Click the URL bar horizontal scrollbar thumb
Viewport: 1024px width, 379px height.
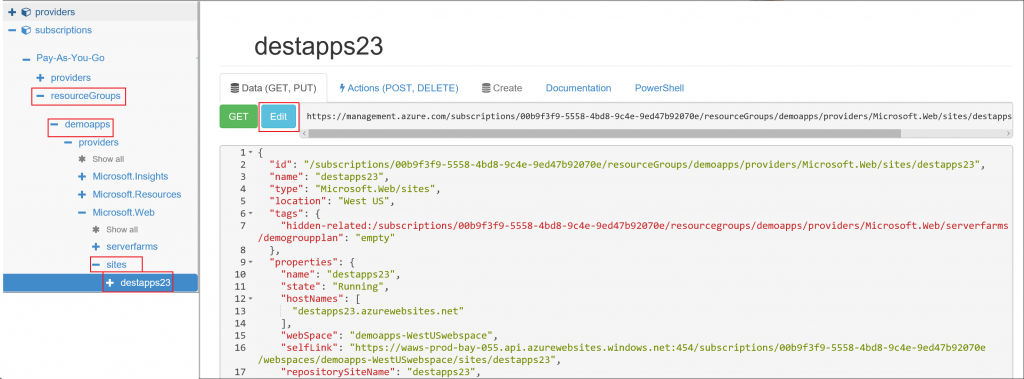(x=604, y=133)
